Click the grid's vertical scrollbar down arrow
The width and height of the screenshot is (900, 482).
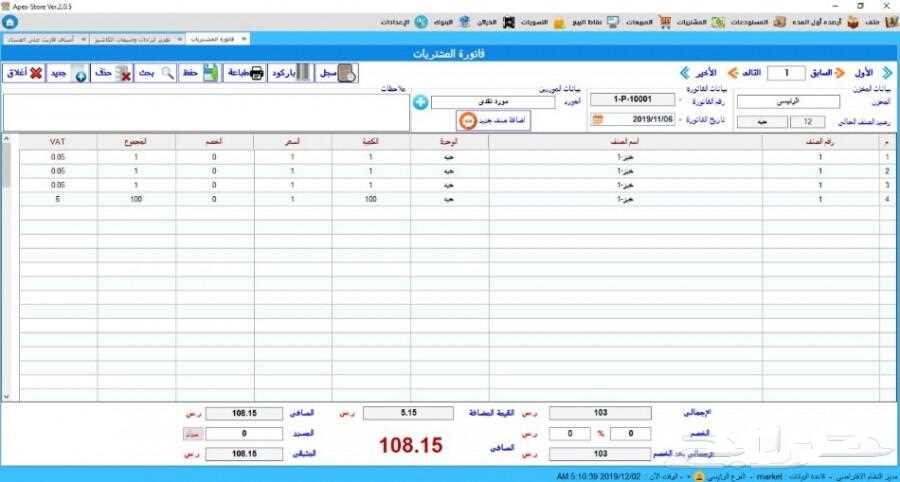[7, 396]
